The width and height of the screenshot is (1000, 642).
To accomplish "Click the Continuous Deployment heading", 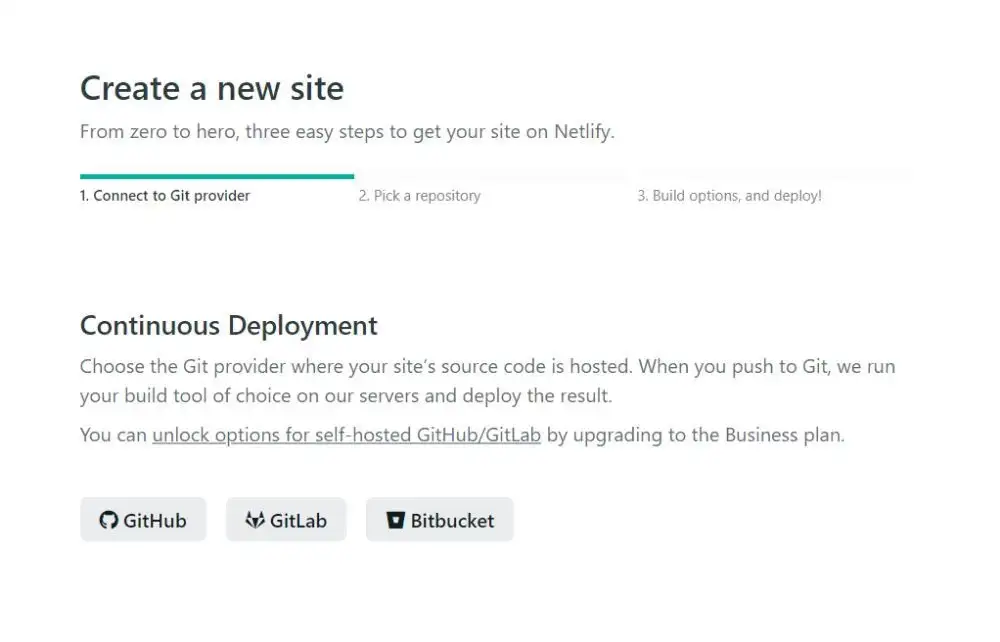I will tap(228, 325).
